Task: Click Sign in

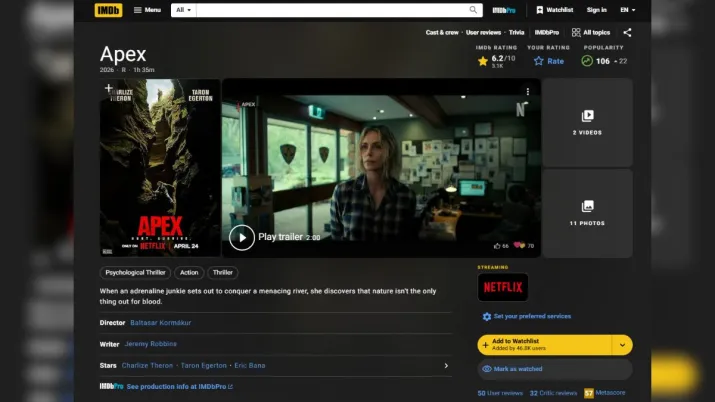Action: (596, 10)
